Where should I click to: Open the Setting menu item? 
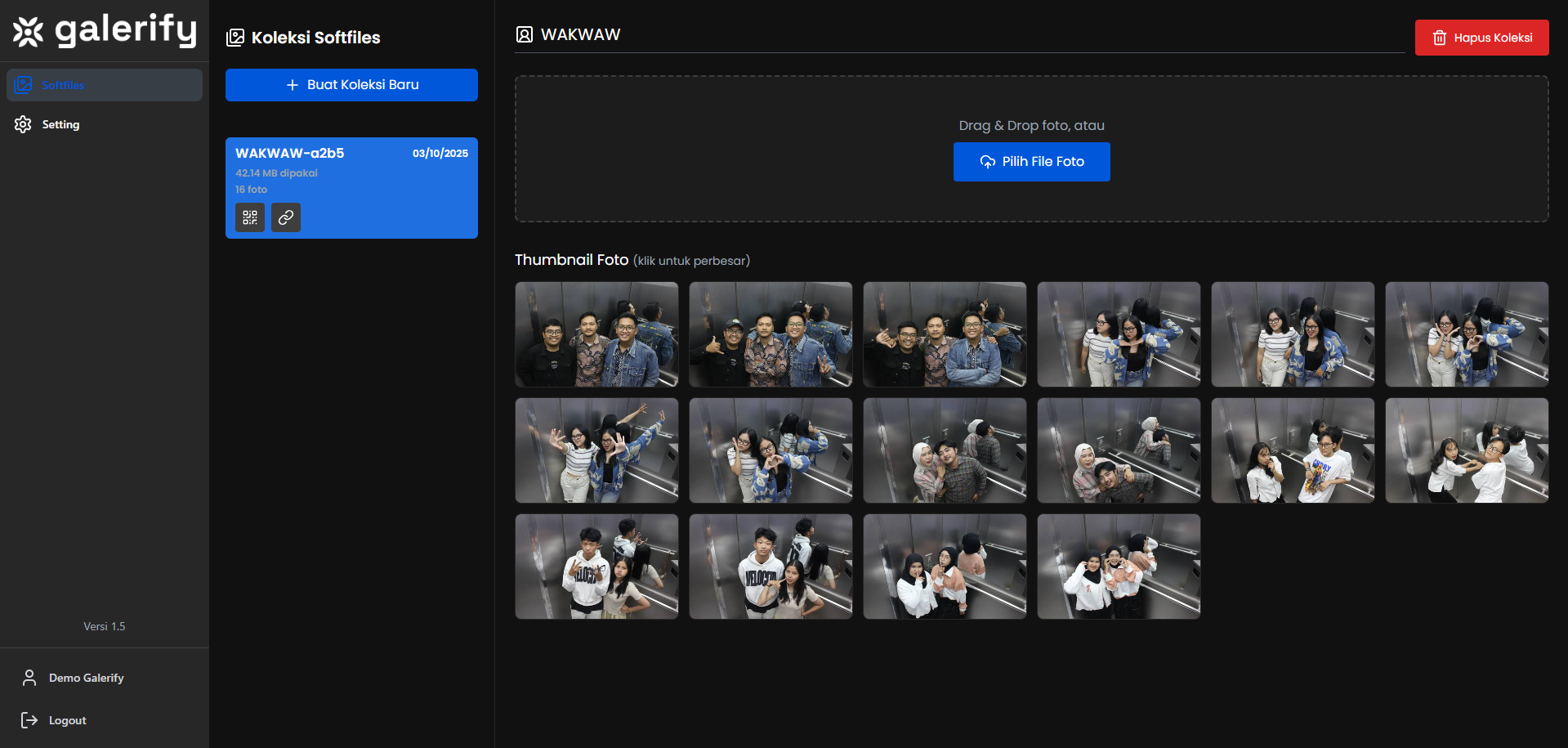[60, 124]
